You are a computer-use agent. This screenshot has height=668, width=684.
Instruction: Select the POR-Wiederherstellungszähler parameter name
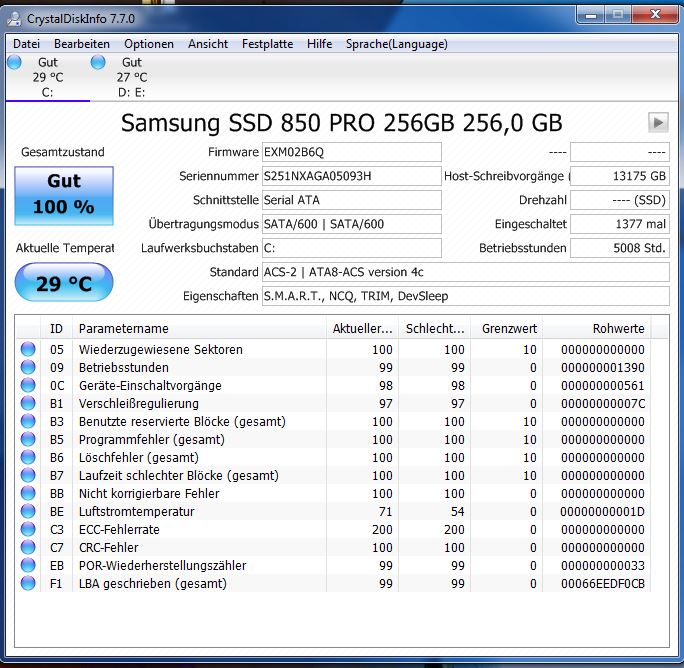(162, 565)
